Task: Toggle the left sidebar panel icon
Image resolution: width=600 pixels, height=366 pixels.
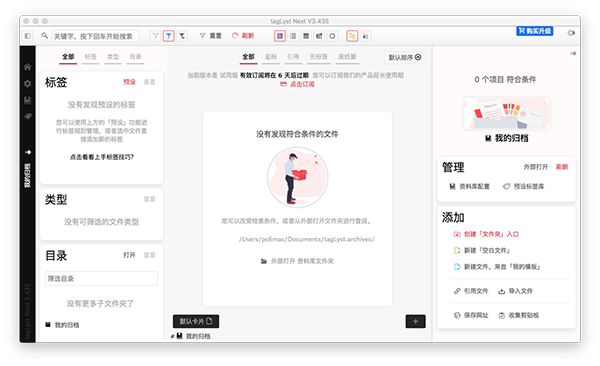Action: pos(28,36)
